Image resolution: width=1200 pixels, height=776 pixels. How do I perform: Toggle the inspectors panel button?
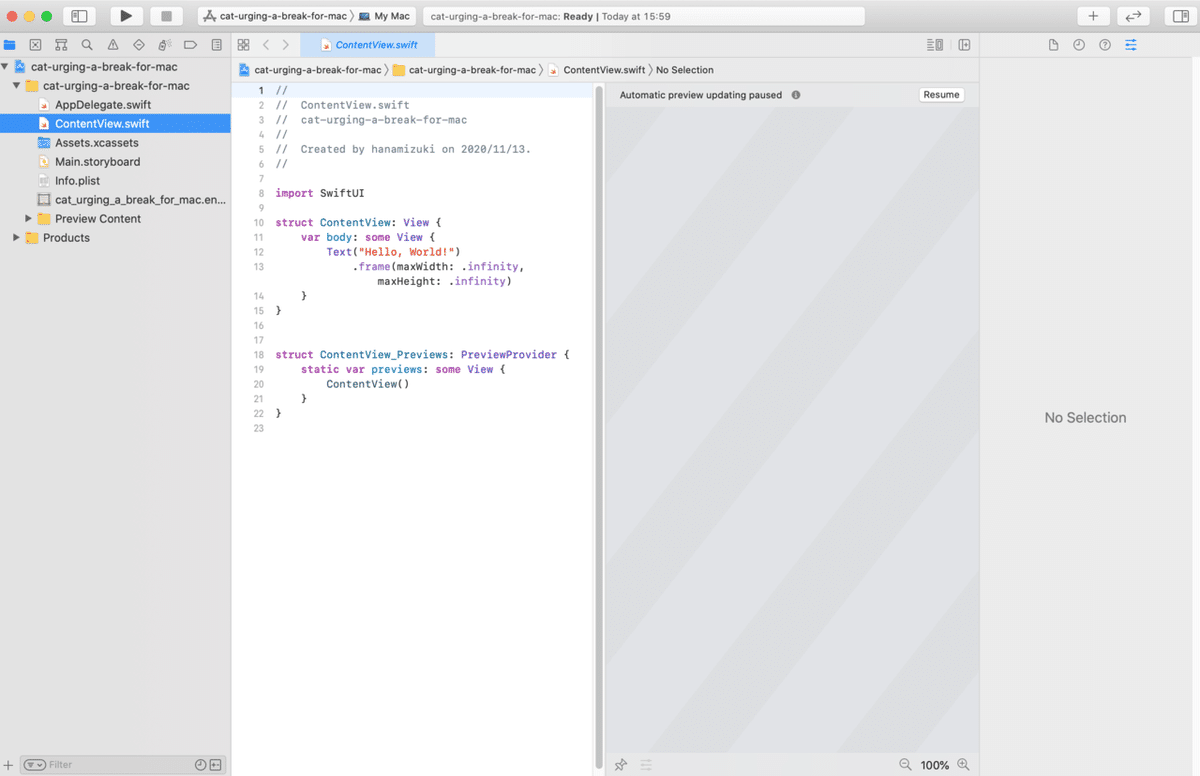pos(1181,16)
